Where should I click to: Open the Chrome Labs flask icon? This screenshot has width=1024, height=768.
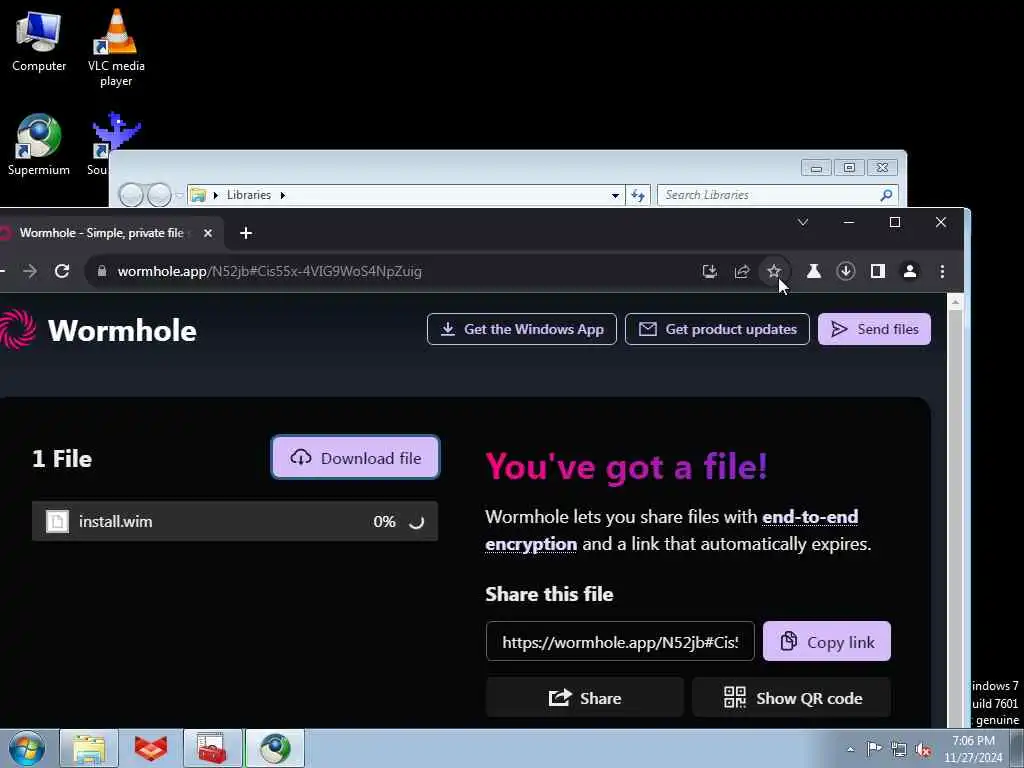[814, 271]
